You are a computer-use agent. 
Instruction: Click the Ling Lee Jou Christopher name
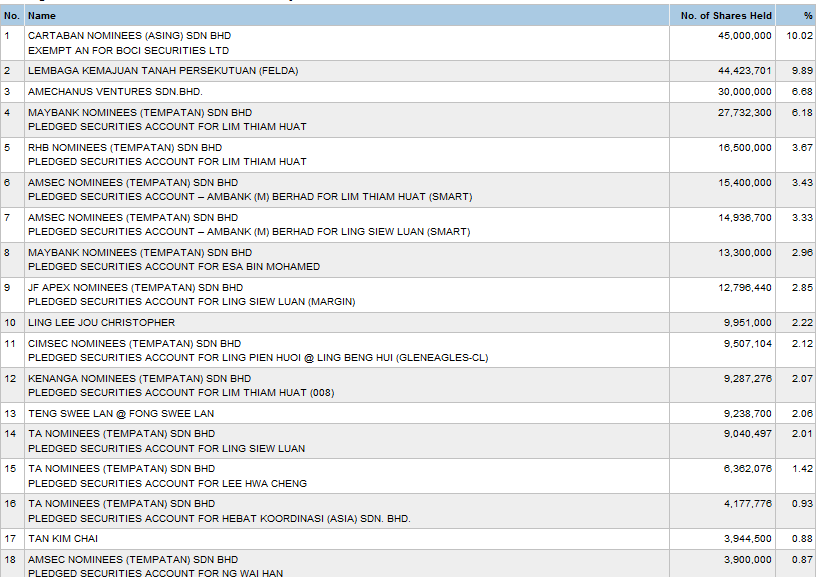pyautogui.click(x=101, y=323)
